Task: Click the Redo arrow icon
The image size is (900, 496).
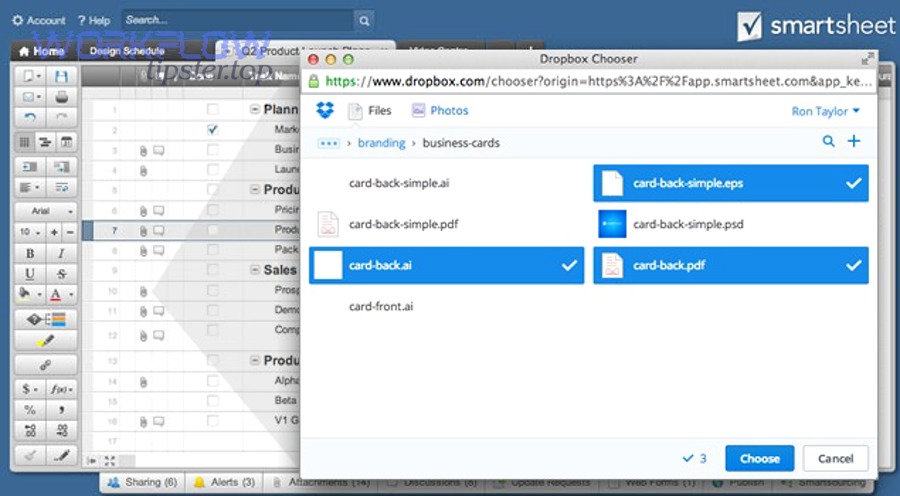Action: click(61, 118)
